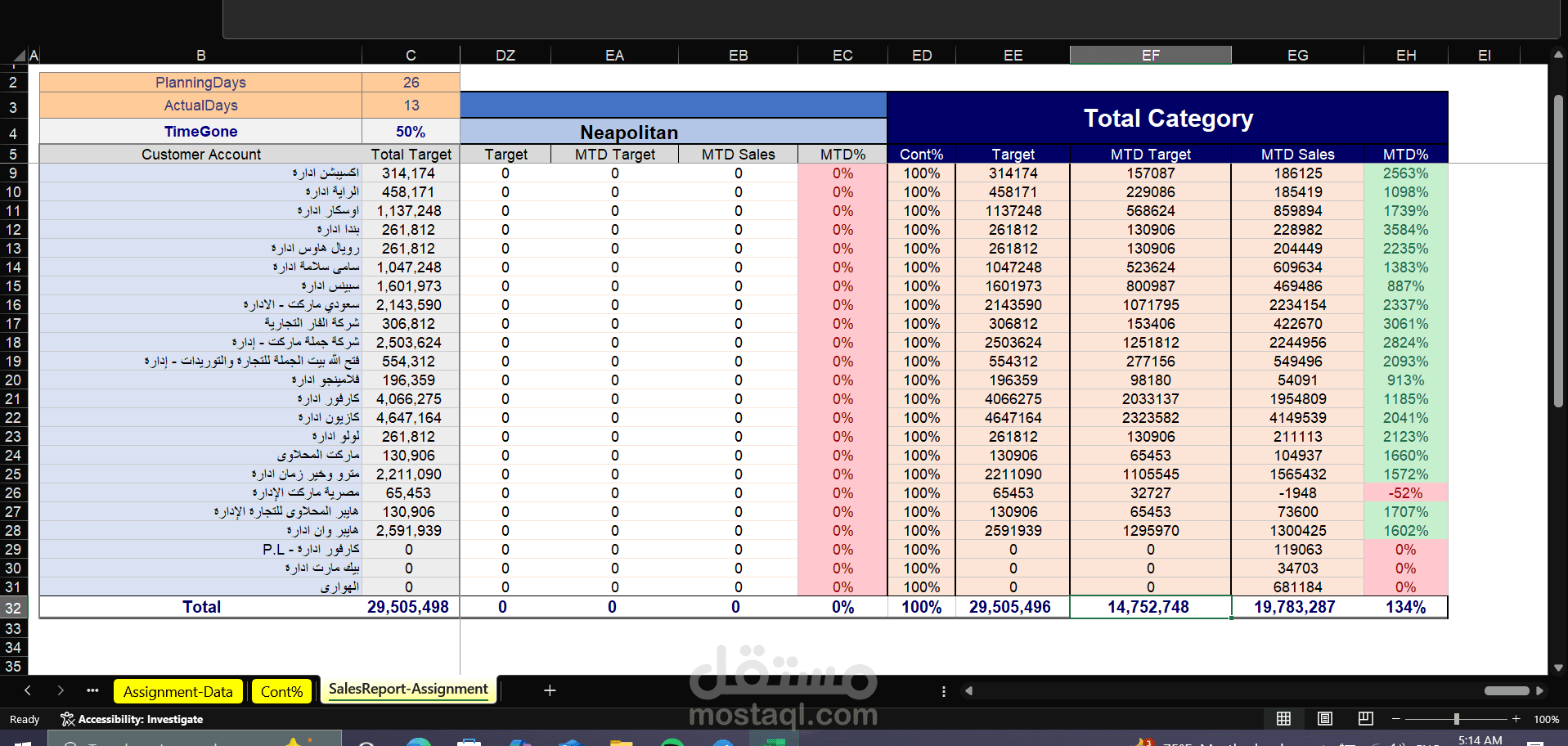Image resolution: width=1568 pixels, height=746 pixels.
Task: Add a new sheet with the plus button
Action: [550, 690]
